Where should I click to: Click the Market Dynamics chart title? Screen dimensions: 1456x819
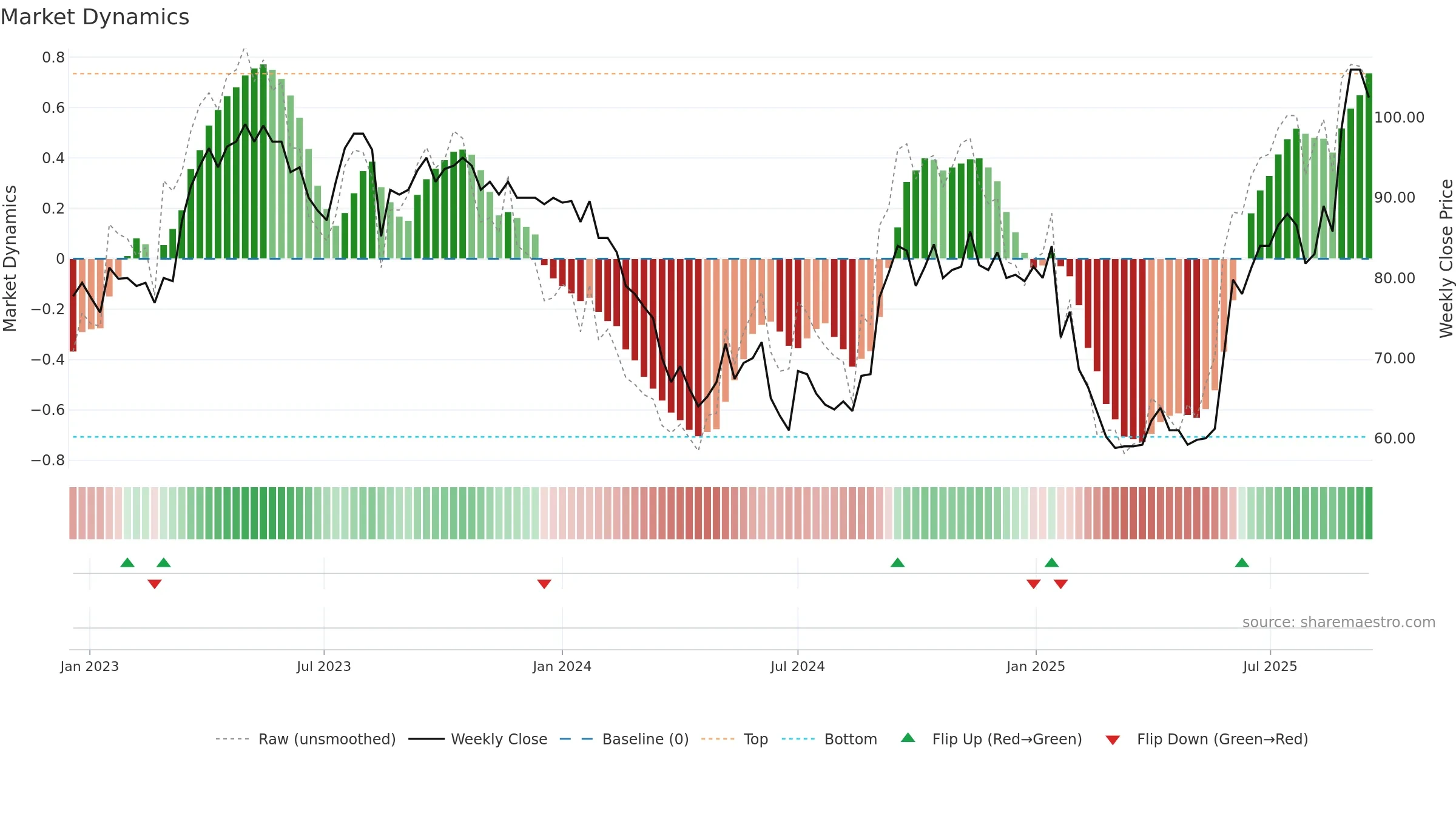(95, 17)
